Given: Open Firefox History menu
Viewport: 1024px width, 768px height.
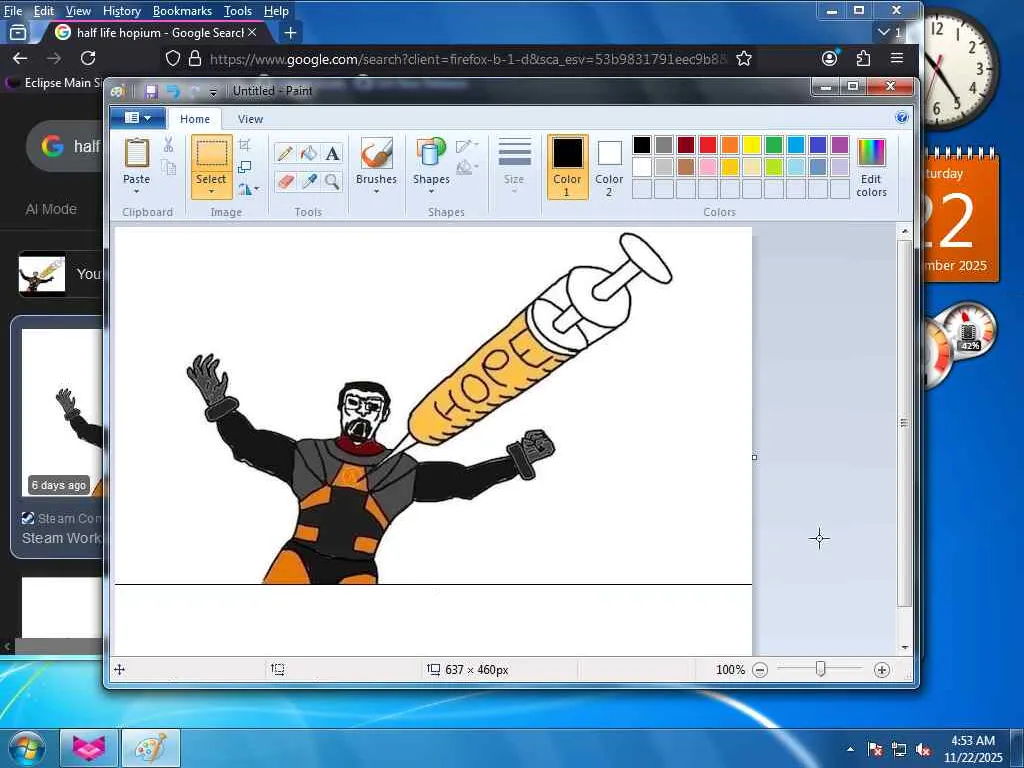Looking at the screenshot, I should pyautogui.click(x=121, y=11).
